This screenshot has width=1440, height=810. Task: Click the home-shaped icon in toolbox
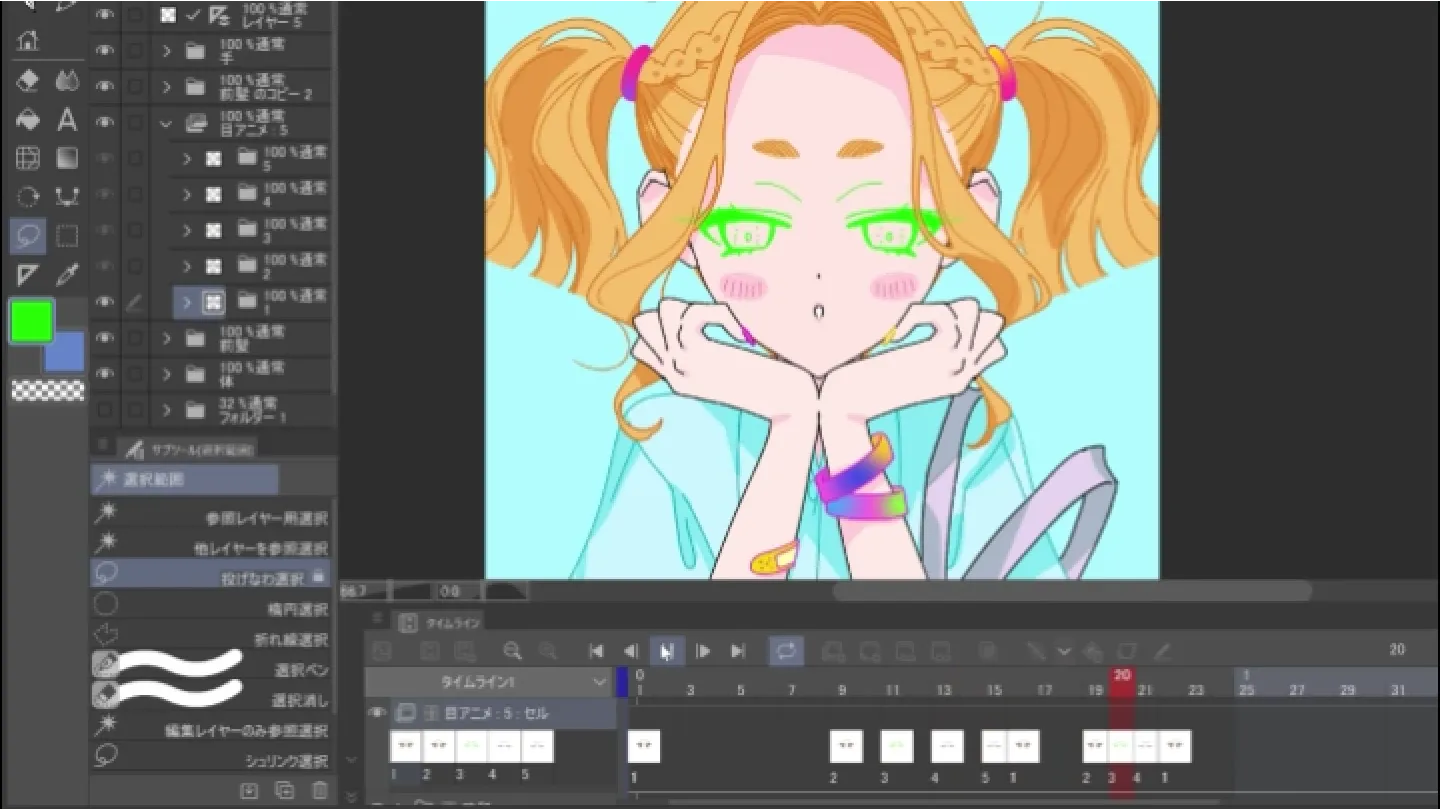[x=28, y=42]
